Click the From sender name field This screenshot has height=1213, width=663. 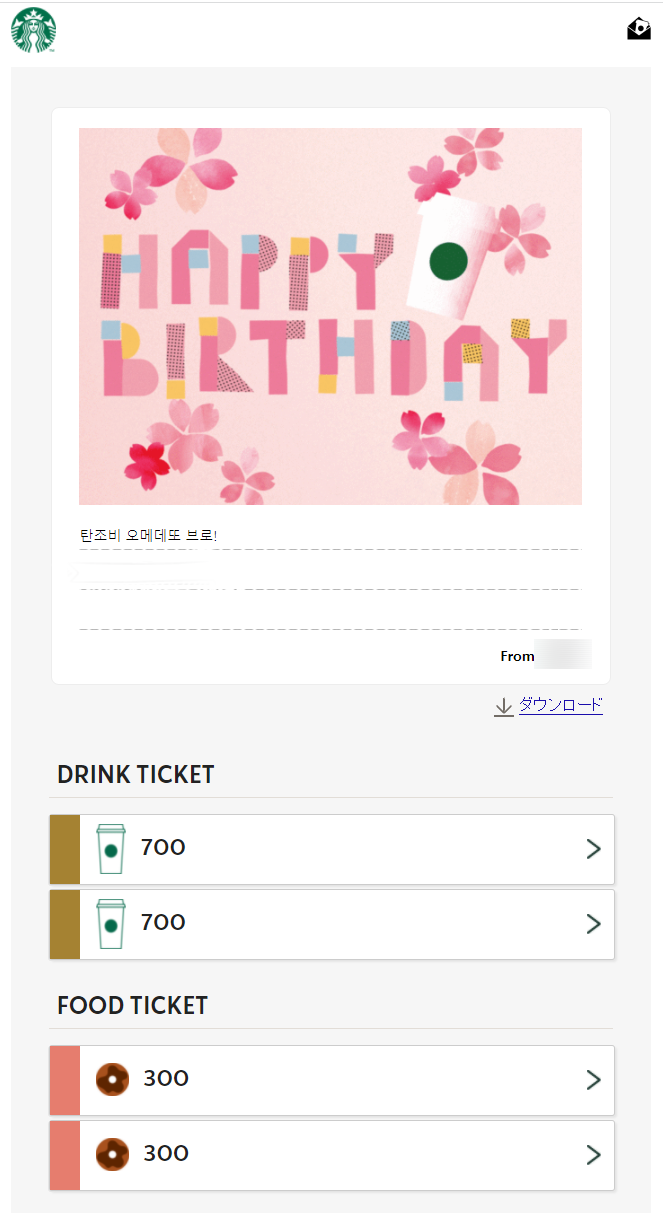coord(562,654)
